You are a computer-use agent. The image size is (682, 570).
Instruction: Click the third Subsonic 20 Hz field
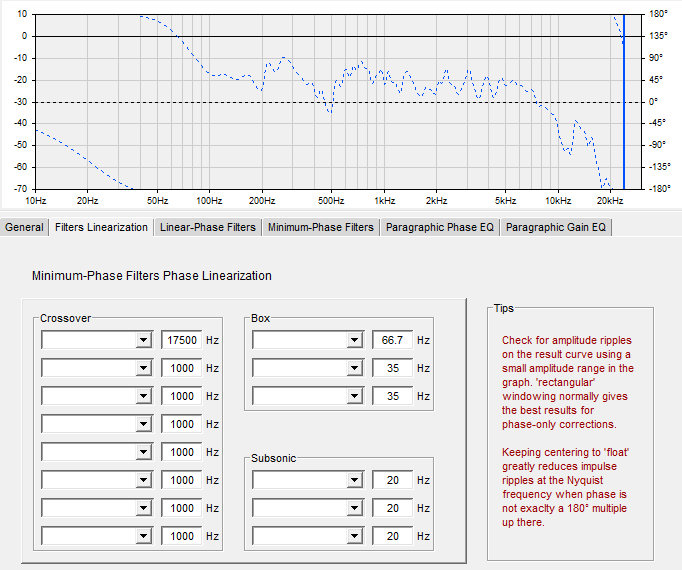(x=392, y=536)
